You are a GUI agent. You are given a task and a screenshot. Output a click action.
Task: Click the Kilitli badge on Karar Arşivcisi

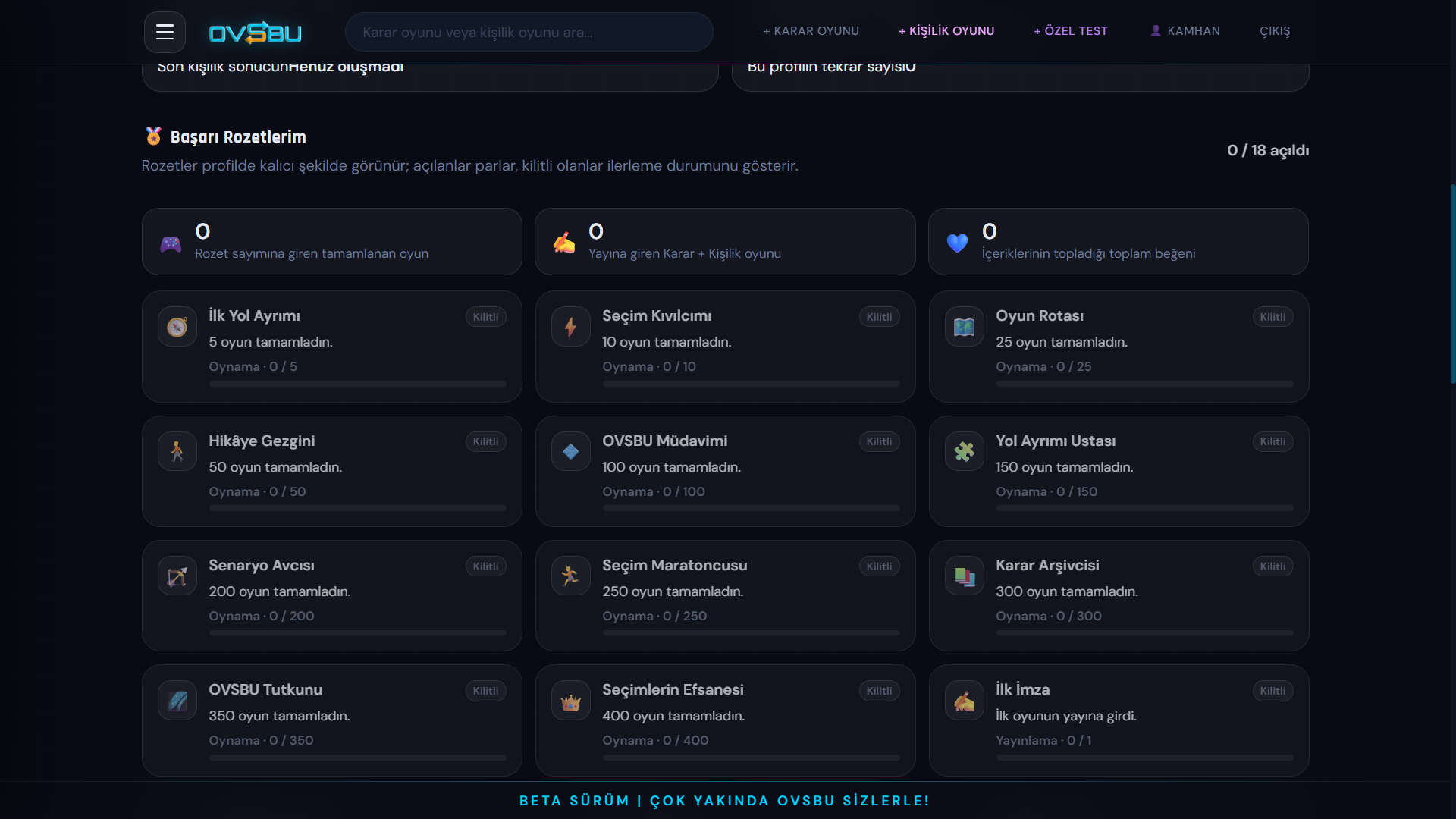coord(1273,566)
